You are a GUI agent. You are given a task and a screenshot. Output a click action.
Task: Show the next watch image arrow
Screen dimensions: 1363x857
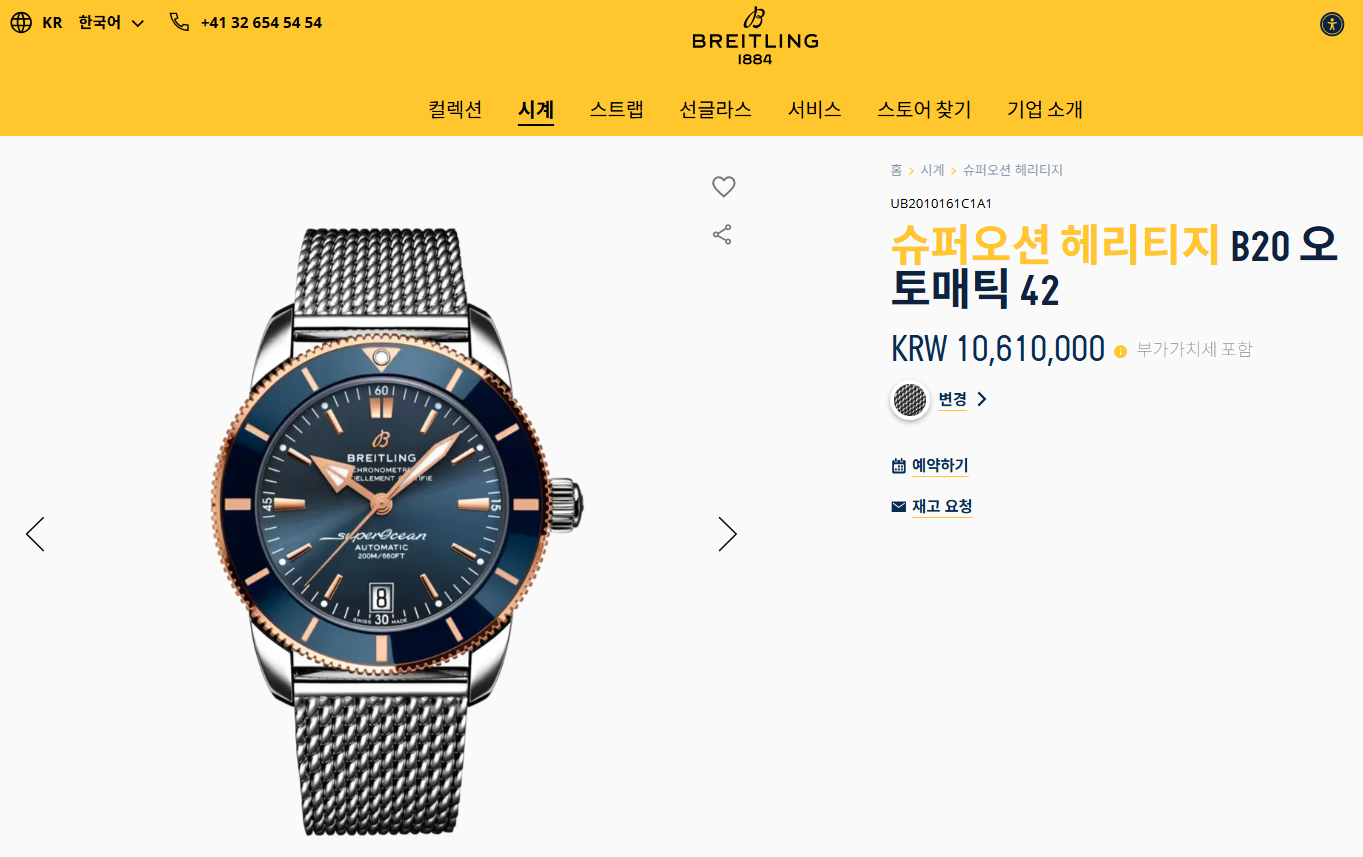coord(727,534)
